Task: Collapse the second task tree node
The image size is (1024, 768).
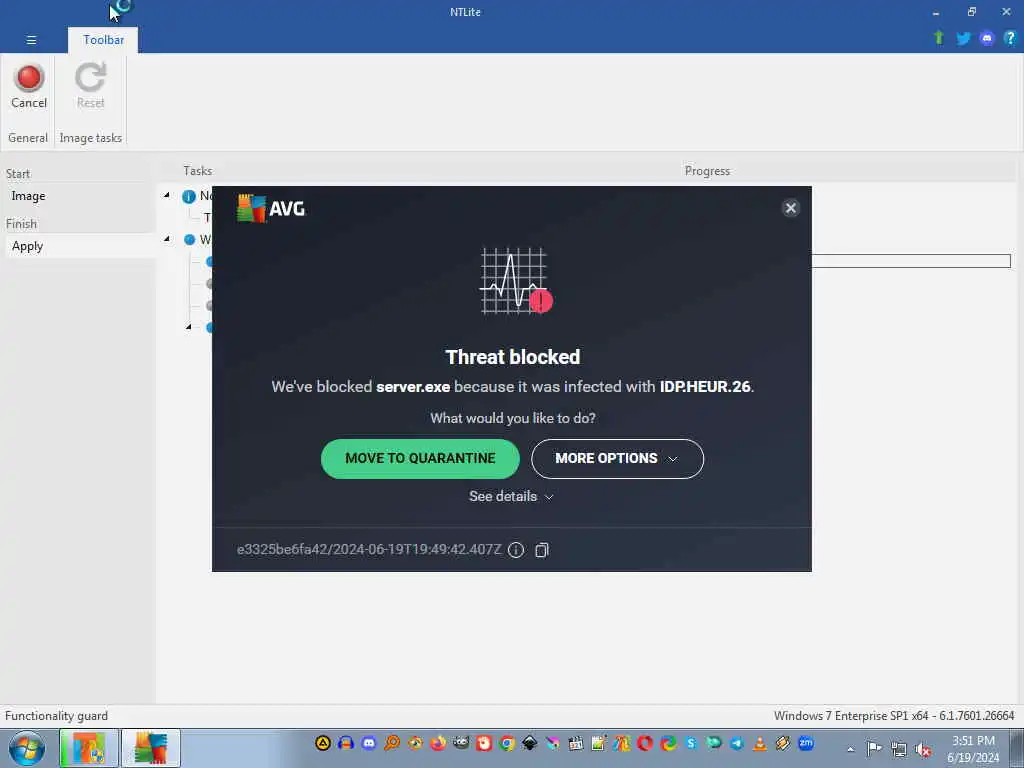Action: [x=167, y=239]
